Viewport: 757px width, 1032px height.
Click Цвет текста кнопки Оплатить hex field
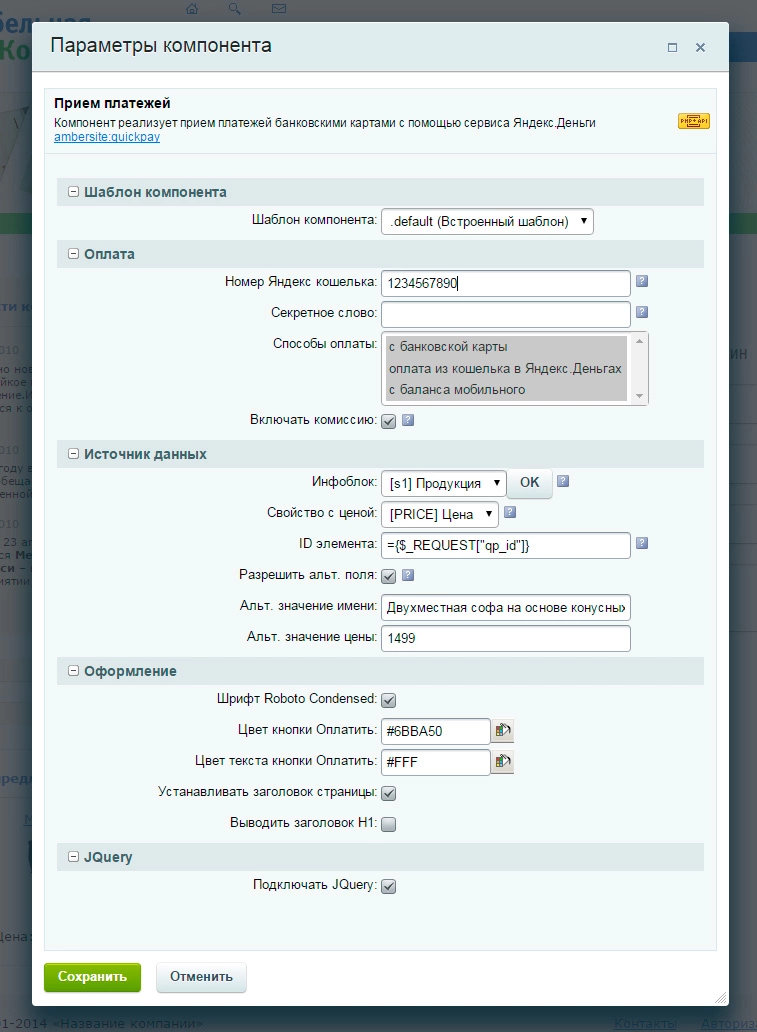click(436, 762)
